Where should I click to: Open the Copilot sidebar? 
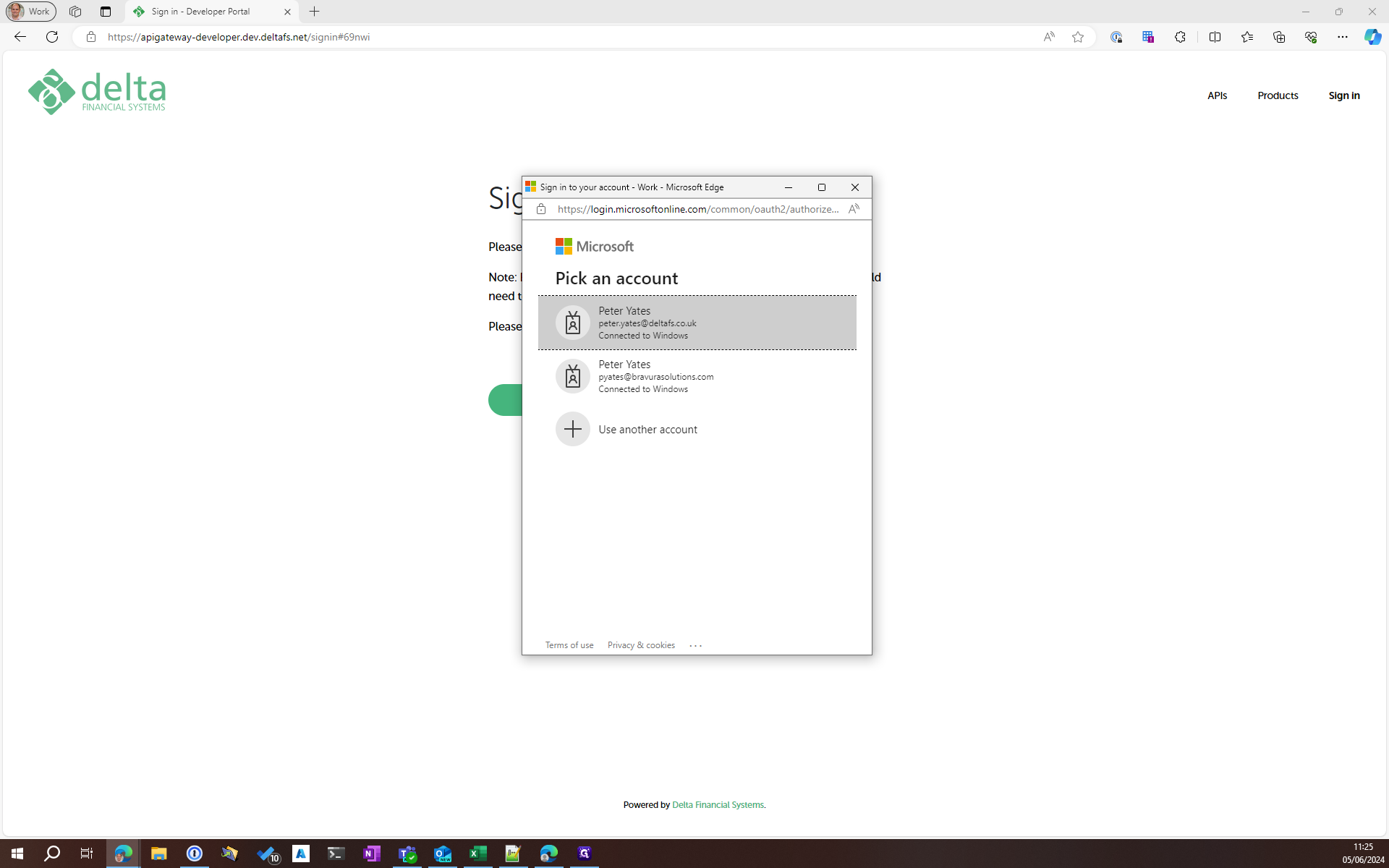click(1372, 37)
